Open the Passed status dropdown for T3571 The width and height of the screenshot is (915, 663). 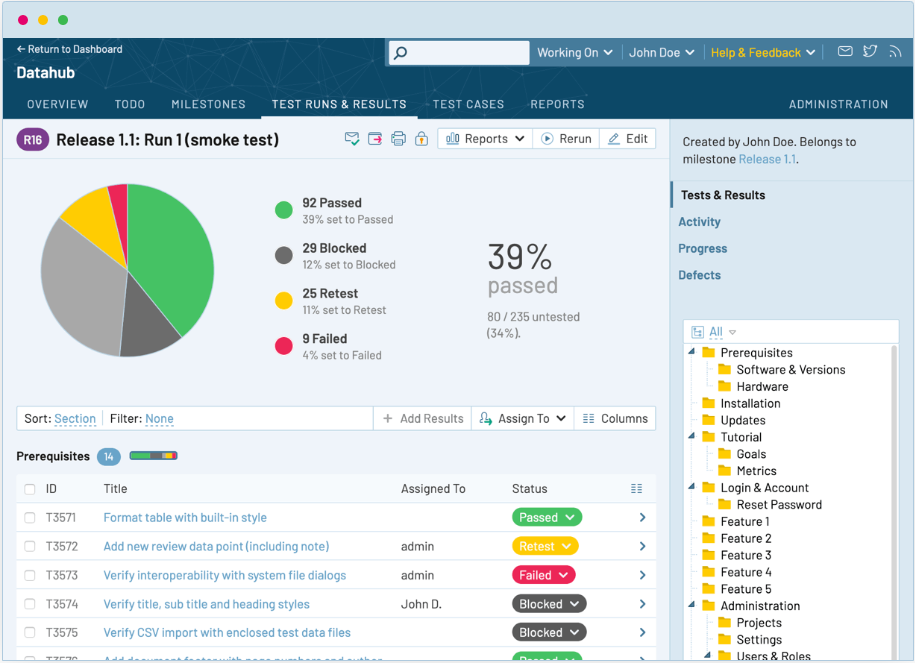coord(546,518)
